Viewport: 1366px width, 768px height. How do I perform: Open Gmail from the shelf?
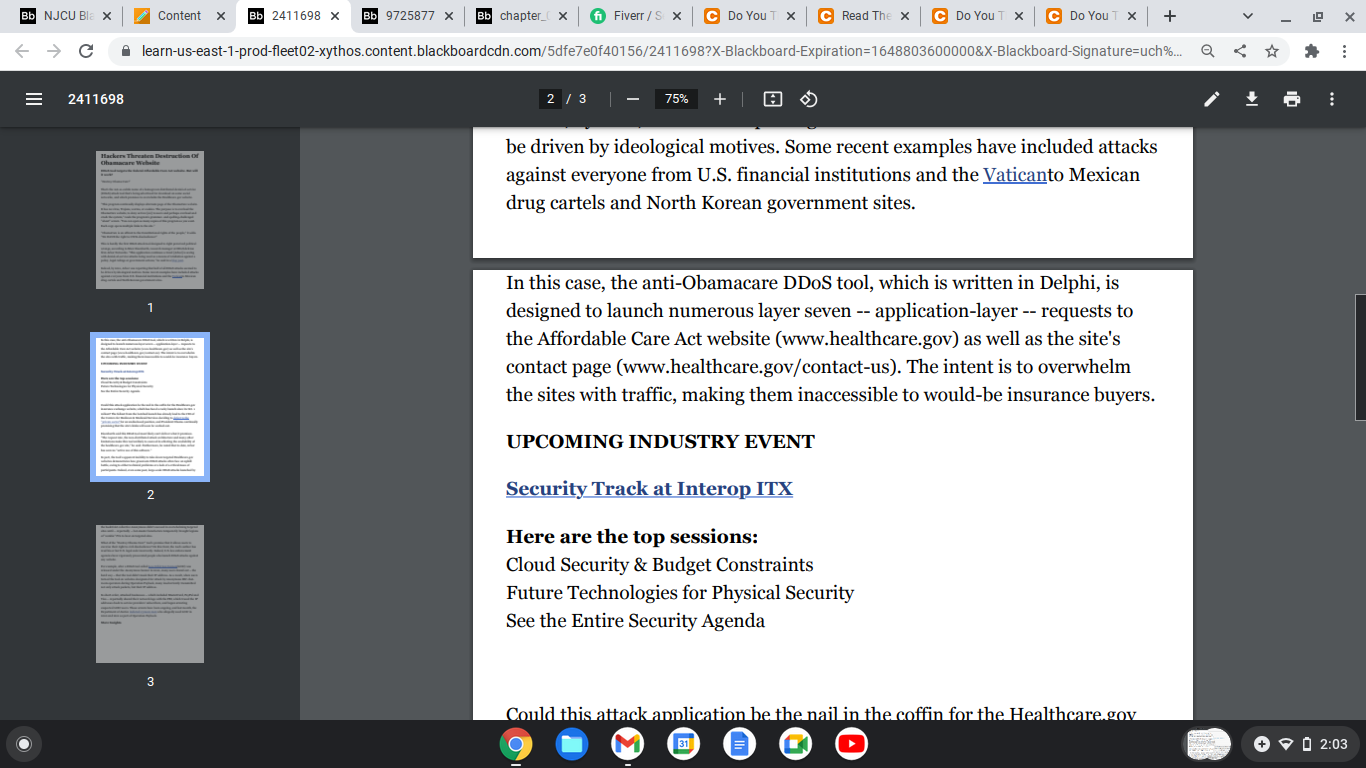pos(627,744)
